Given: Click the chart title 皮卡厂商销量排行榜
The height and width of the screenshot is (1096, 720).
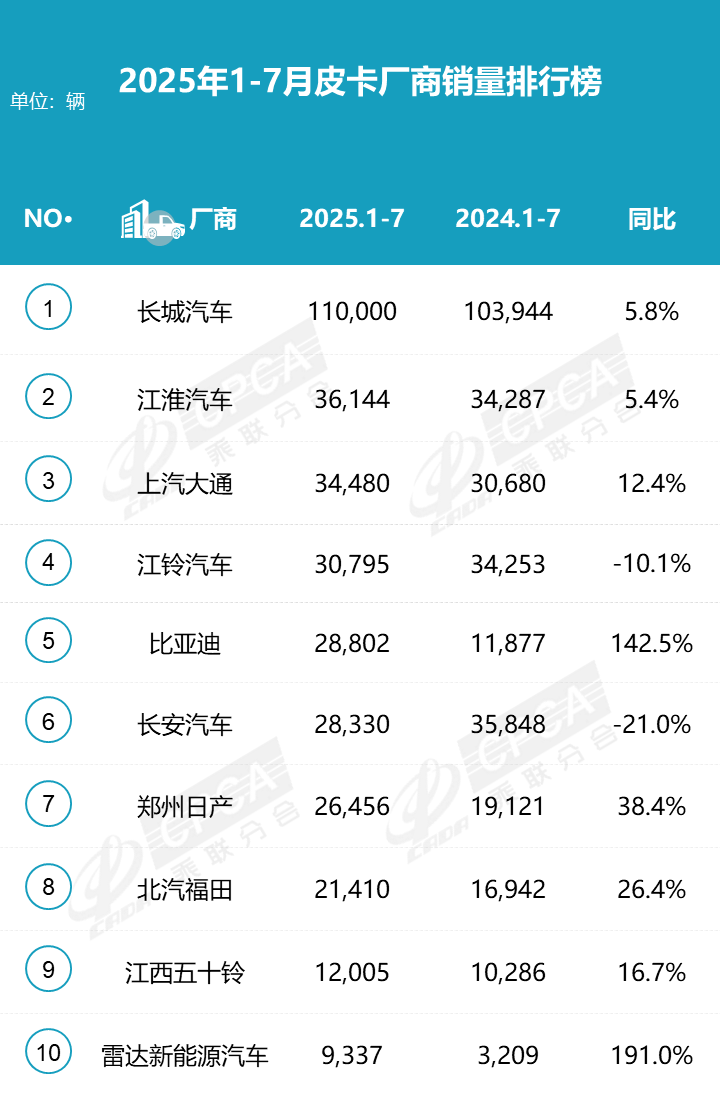Looking at the screenshot, I should tap(360, 82).
